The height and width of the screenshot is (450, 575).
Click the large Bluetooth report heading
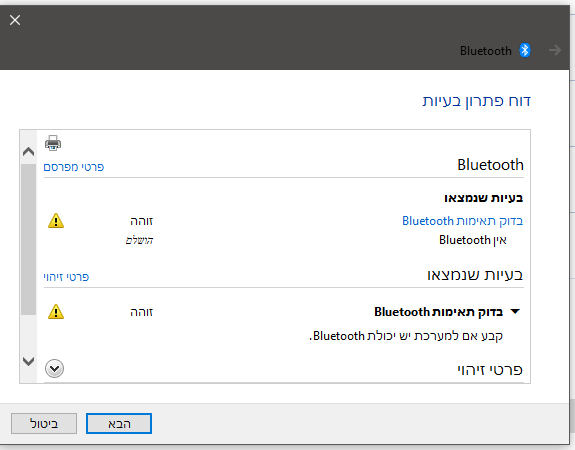click(x=490, y=165)
